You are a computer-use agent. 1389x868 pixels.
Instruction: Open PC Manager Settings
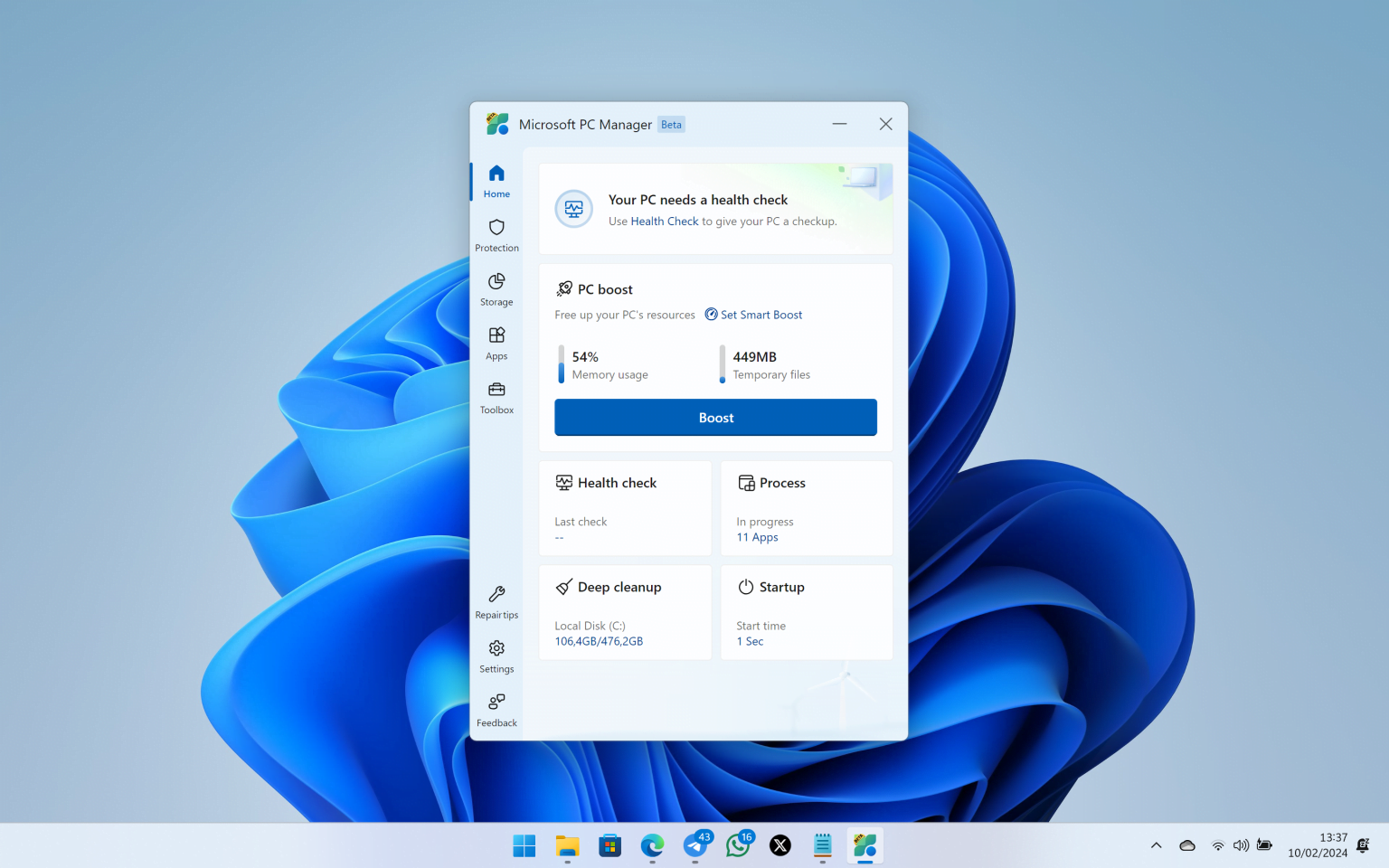(x=496, y=656)
